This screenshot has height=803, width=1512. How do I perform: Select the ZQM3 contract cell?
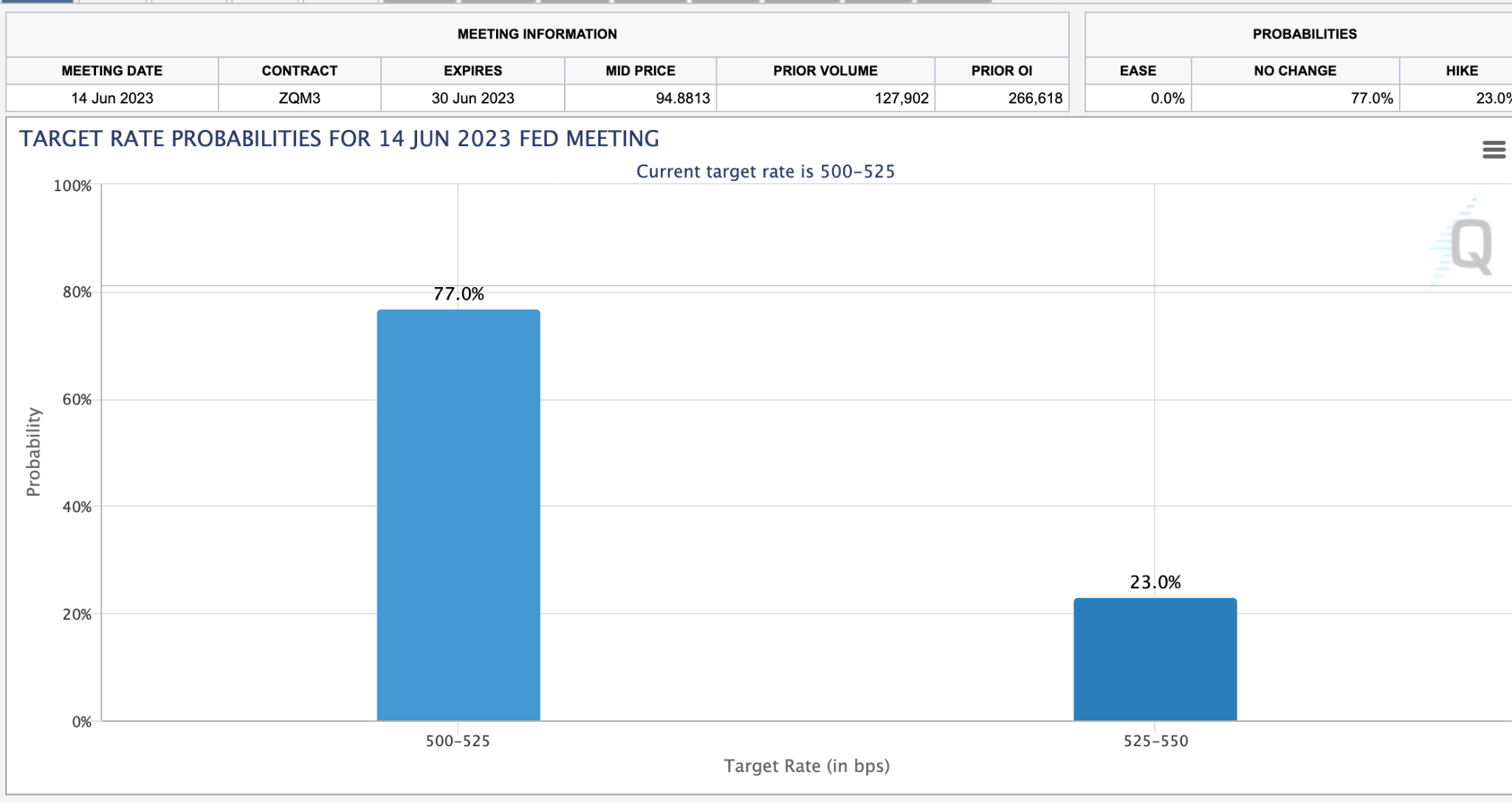(299, 98)
